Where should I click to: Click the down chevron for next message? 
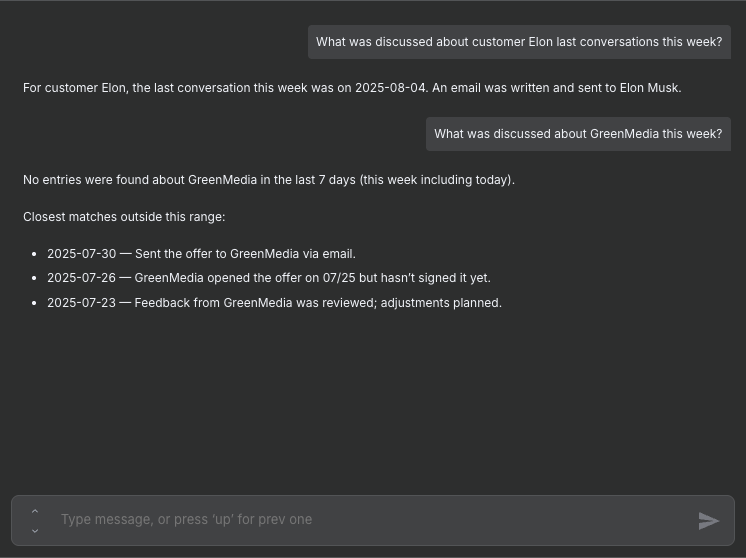(35, 531)
